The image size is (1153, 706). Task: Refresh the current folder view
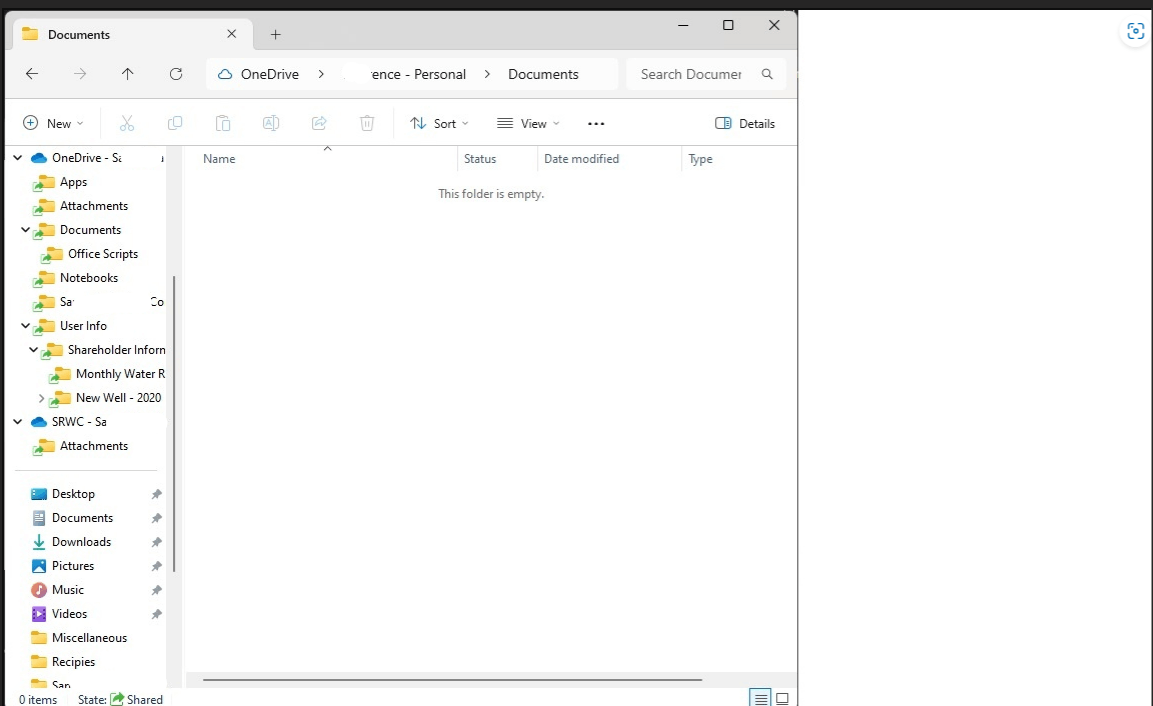(176, 73)
